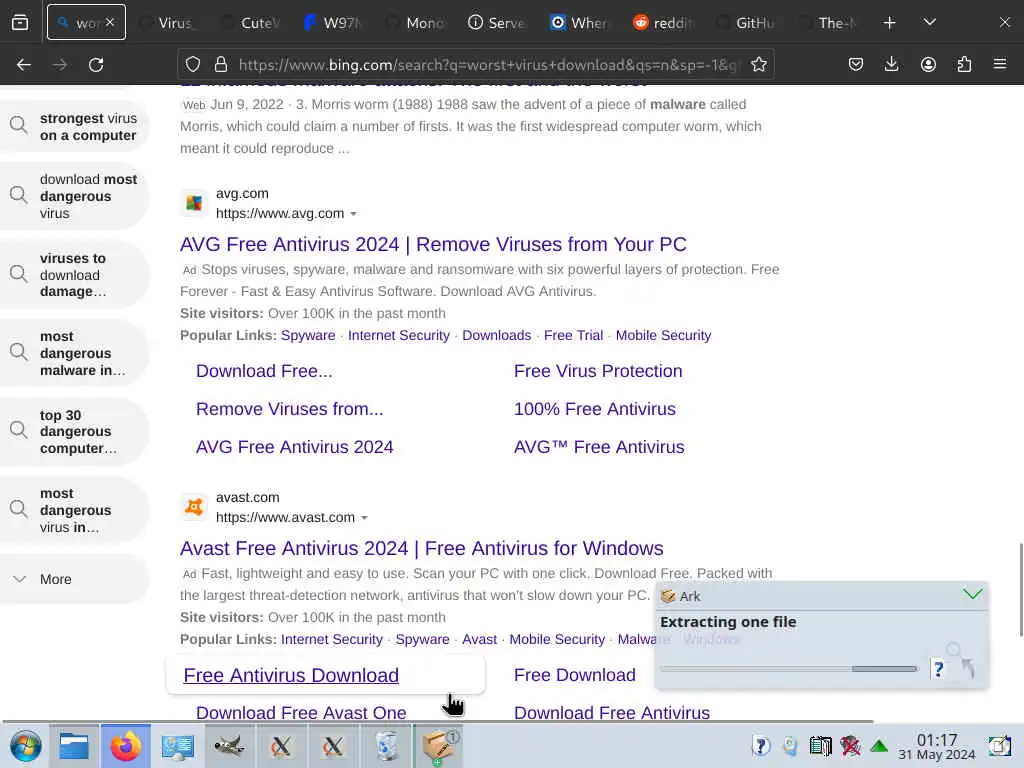Search 'top 30 dangerous computer' suggestion
Screen dimensions: 1024x768
(73, 432)
